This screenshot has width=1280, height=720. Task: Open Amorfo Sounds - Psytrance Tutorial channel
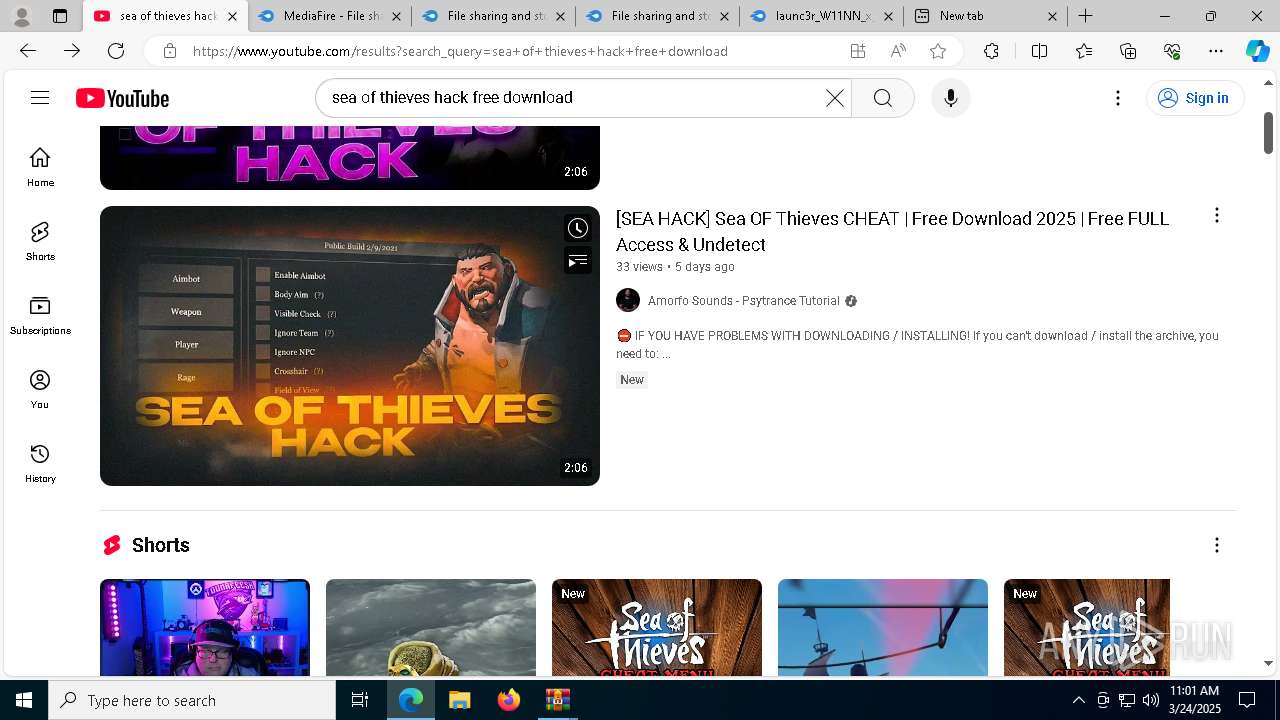pyautogui.click(x=743, y=301)
